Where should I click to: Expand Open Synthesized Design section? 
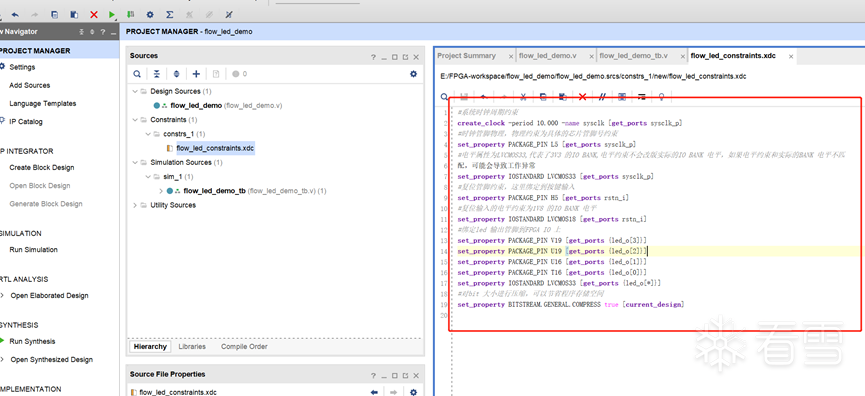click(2, 360)
